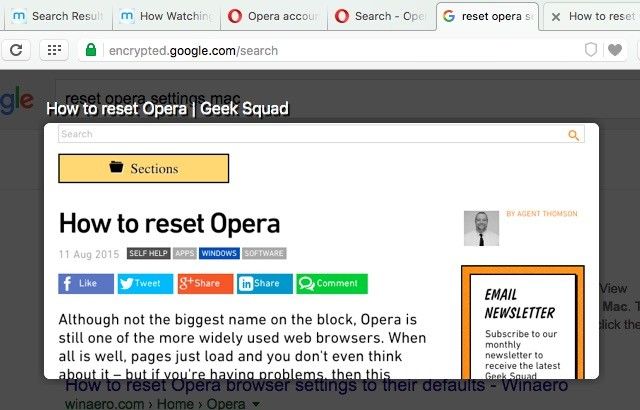Select the WINDOWS tag label
This screenshot has height=410, width=640.
point(219,254)
